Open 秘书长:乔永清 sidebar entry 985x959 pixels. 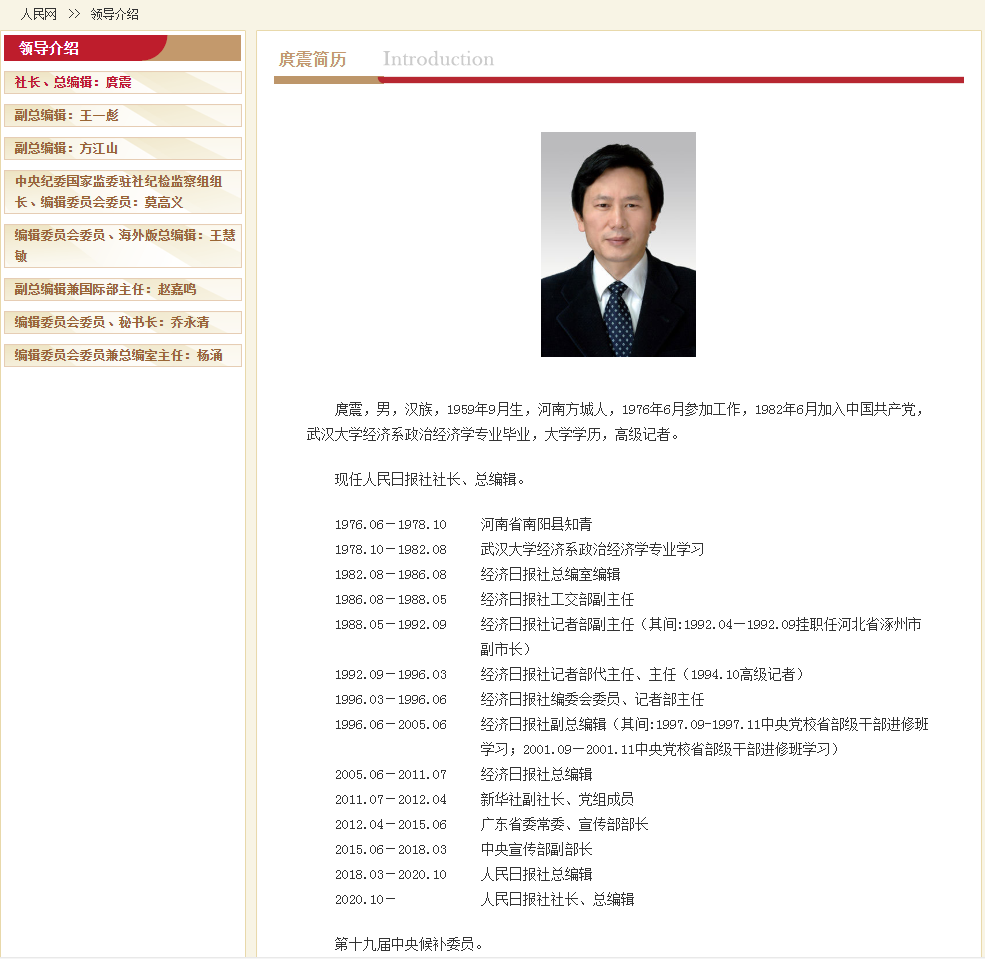click(x=122, y=323)
